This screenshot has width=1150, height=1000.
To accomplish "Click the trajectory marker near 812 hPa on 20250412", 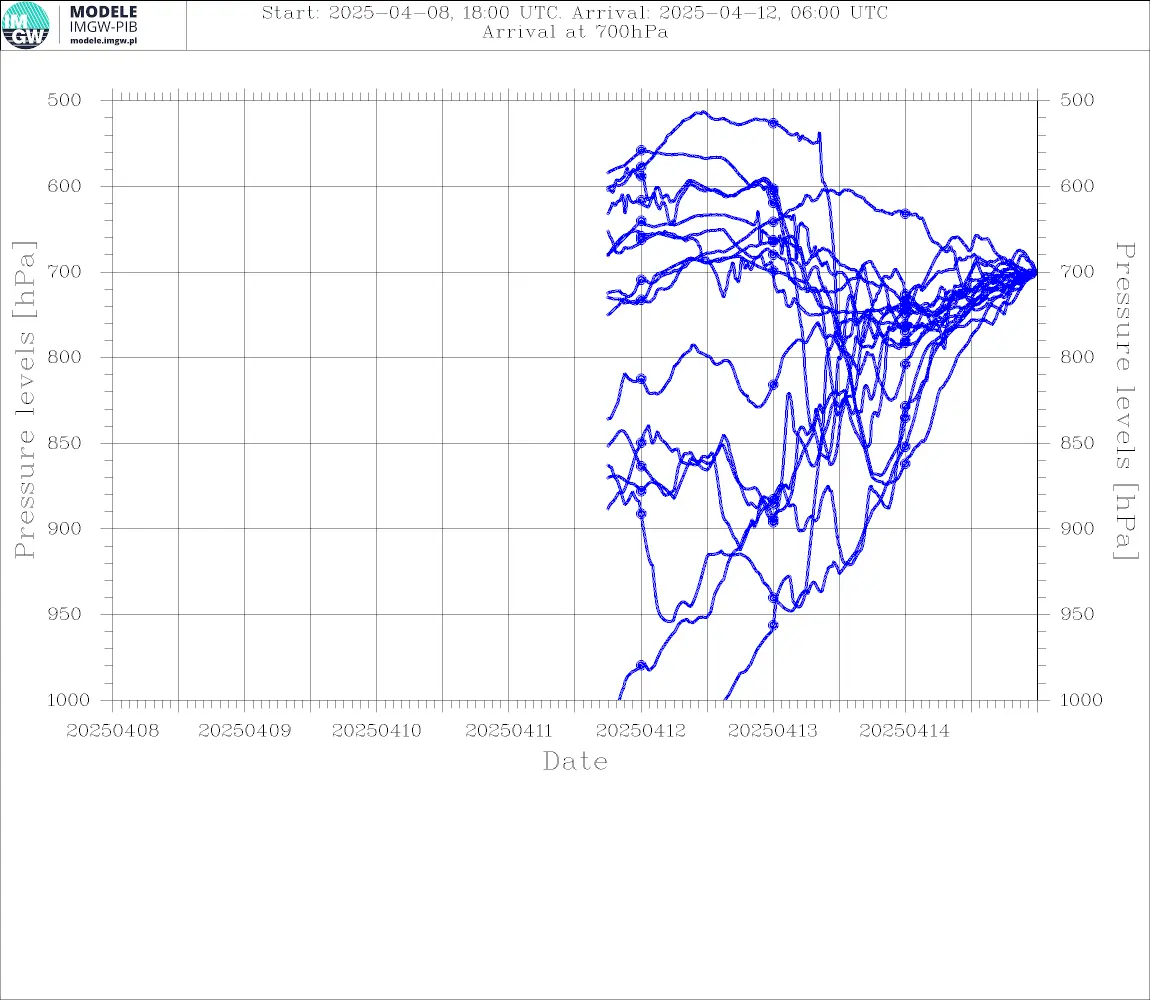I will [641, 379].
